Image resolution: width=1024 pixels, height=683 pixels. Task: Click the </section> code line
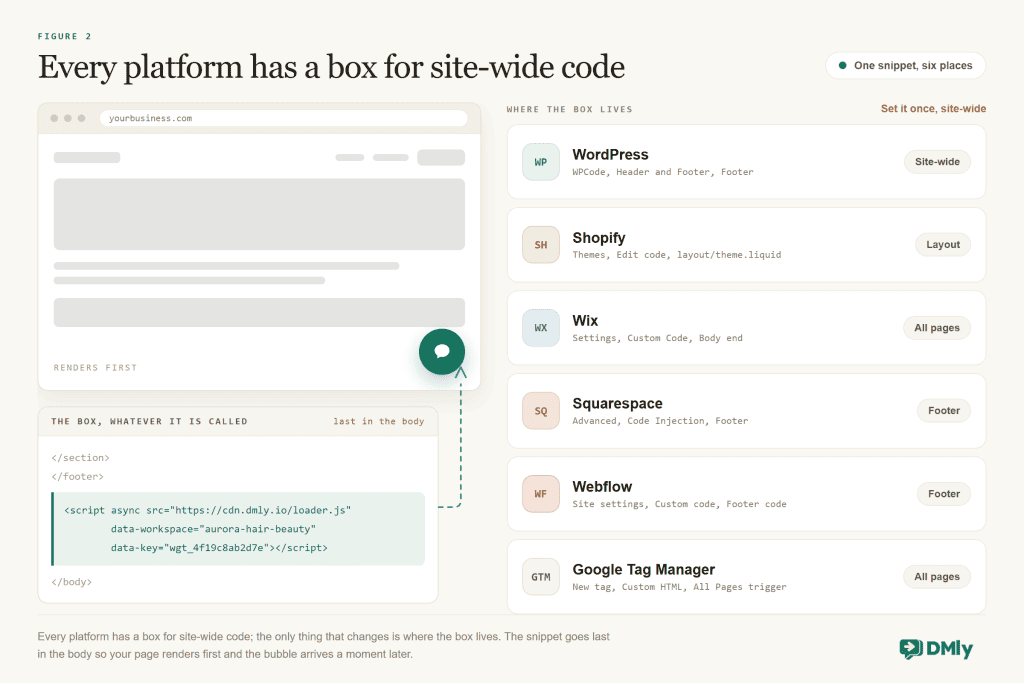click(80, 458)
